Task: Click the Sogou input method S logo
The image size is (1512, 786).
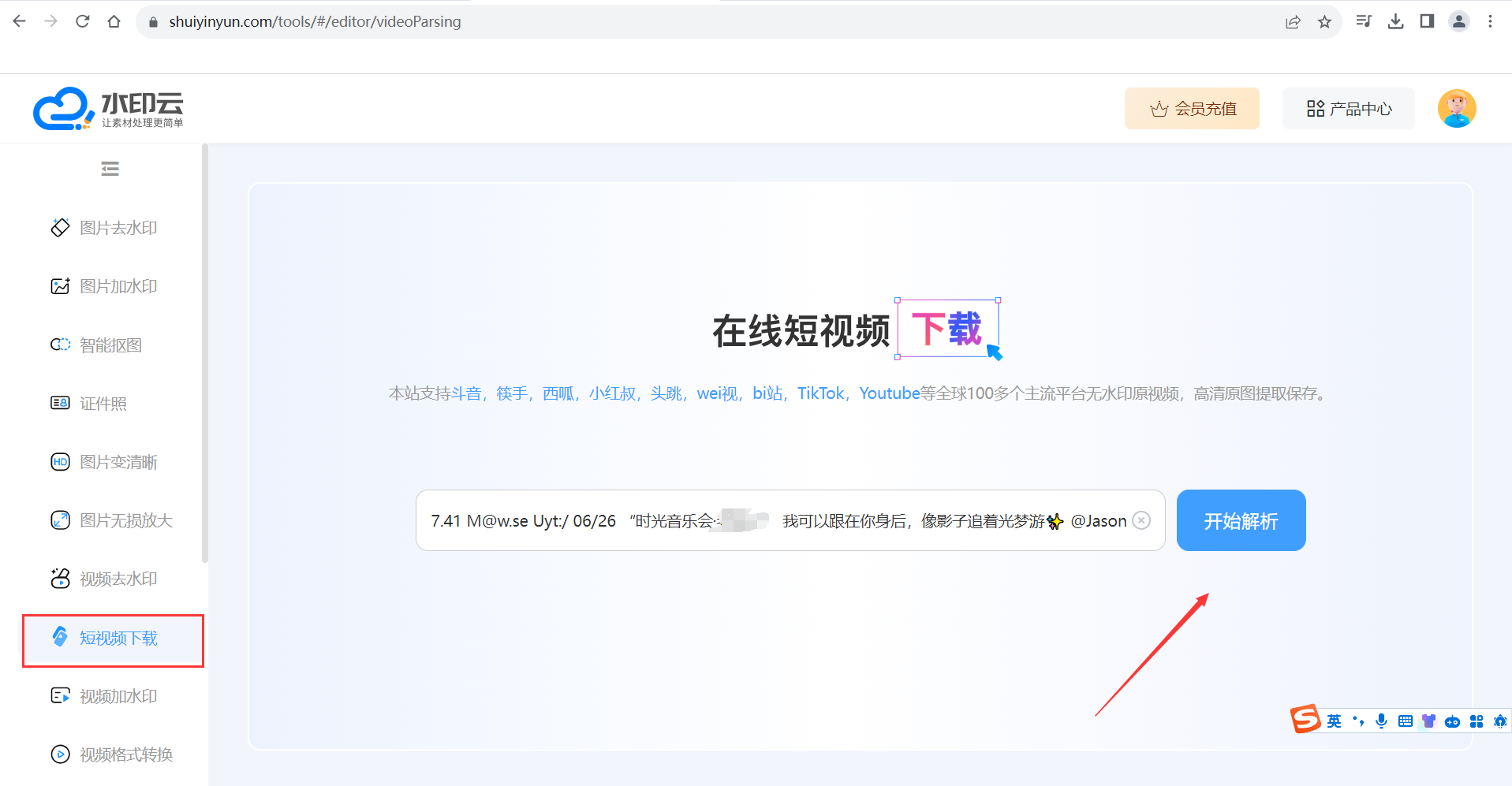Action: pyautogui.click(x=1305, y=718)
